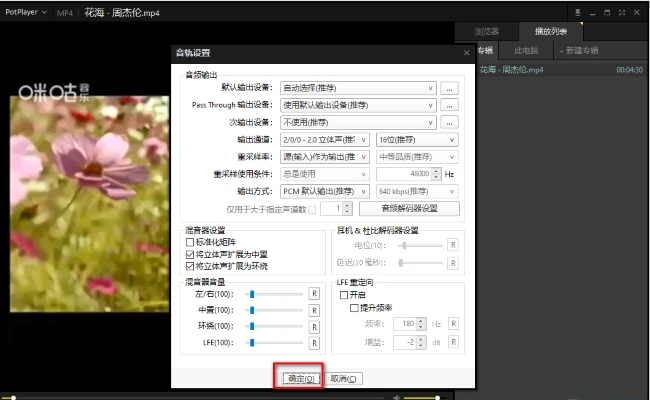Uncheck 将立体声扩展为环绕
650x400 pixels.
pos(190,266)
